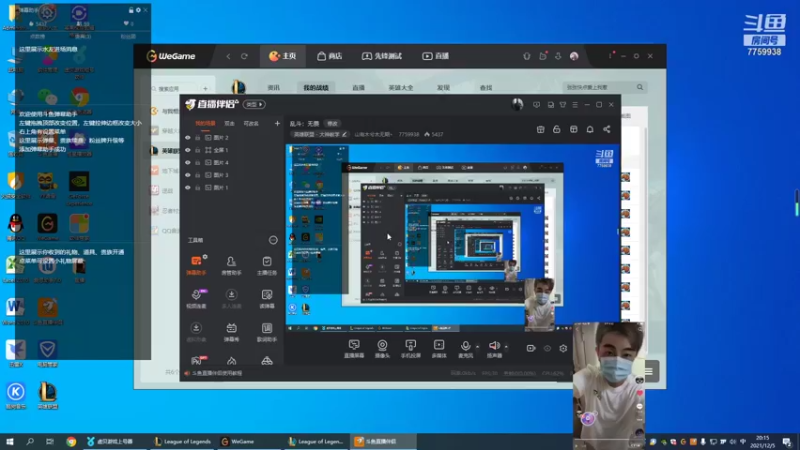The height and width of the screenshot is (450, 800).
Task: Add 直播屏幕 screen capture source
Action: (x=354, y=348)
